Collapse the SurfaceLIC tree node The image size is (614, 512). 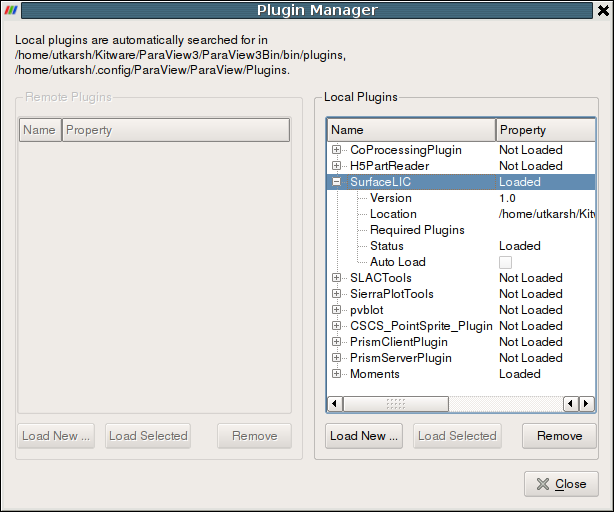pyautogui.click(x=336, y=182)
